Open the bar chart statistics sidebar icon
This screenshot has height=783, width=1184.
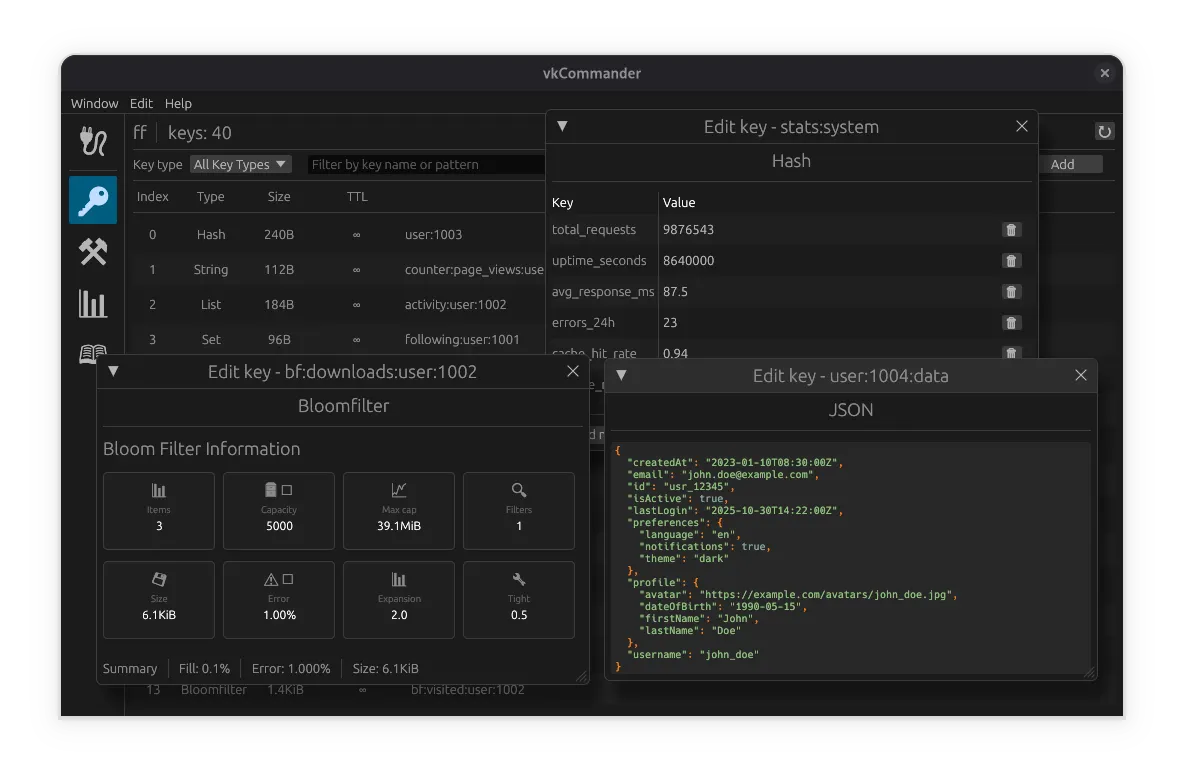pos(93,304)
